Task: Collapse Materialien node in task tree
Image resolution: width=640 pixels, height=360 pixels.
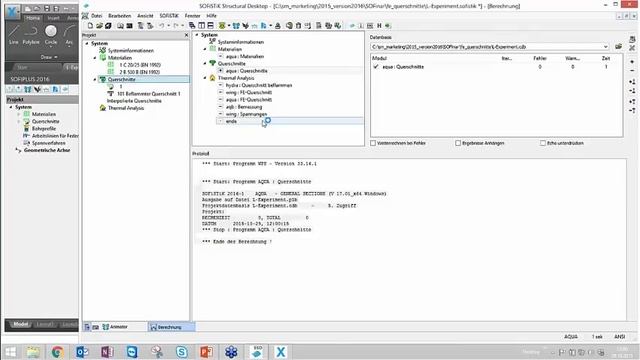Action: [x=205, y=49]
